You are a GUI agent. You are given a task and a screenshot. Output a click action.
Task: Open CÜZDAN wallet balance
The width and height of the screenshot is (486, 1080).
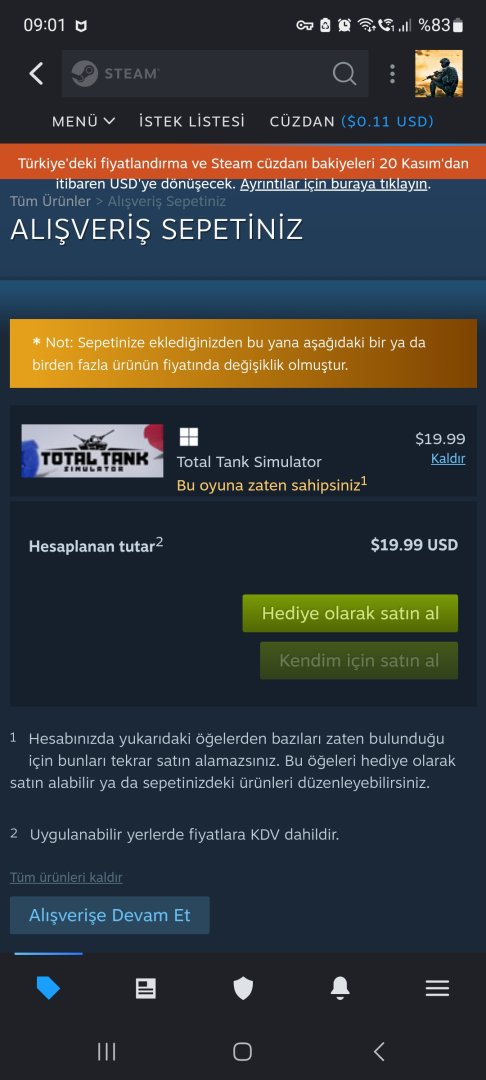352,122
